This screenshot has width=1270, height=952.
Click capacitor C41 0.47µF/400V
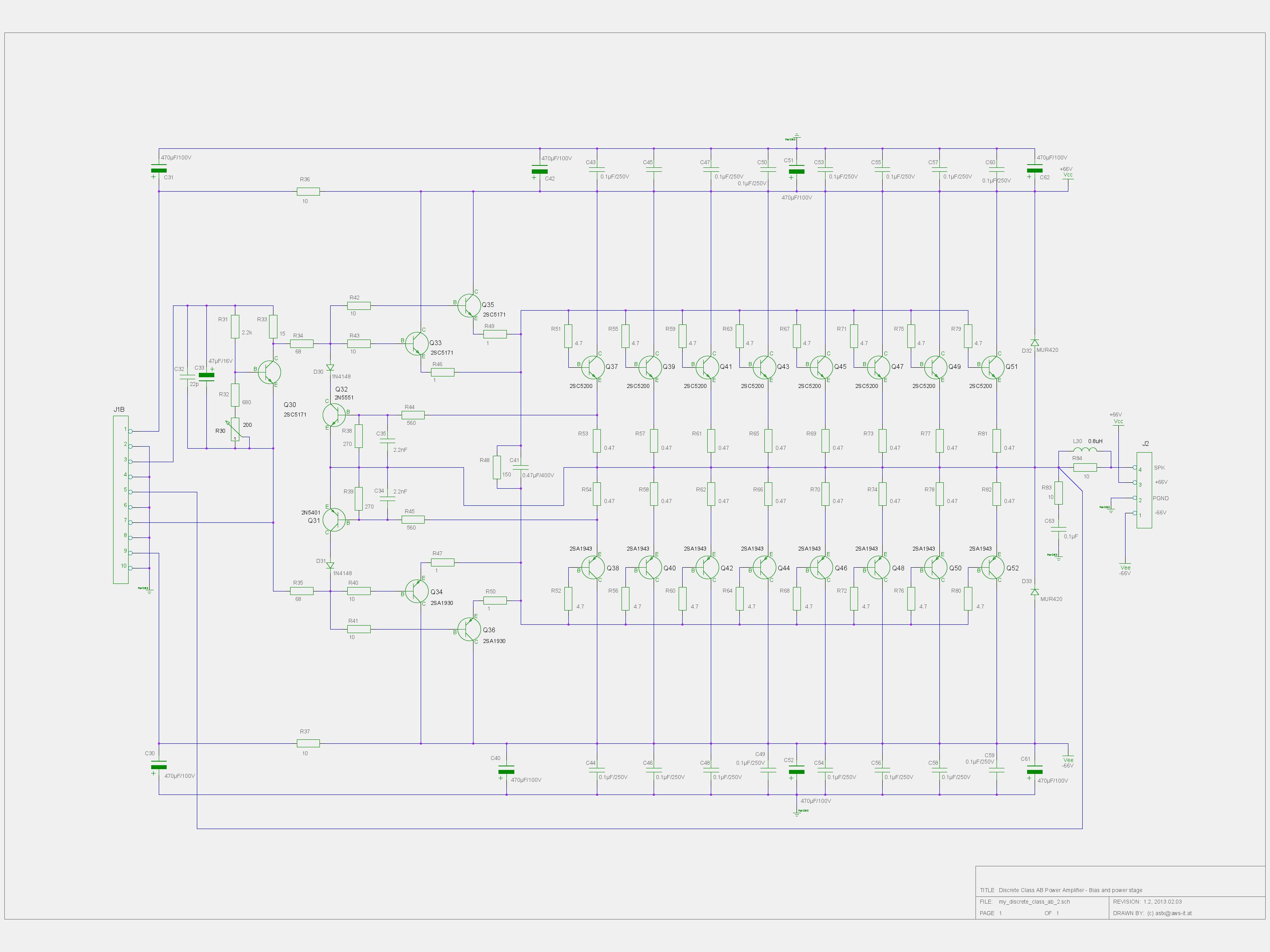521,468
